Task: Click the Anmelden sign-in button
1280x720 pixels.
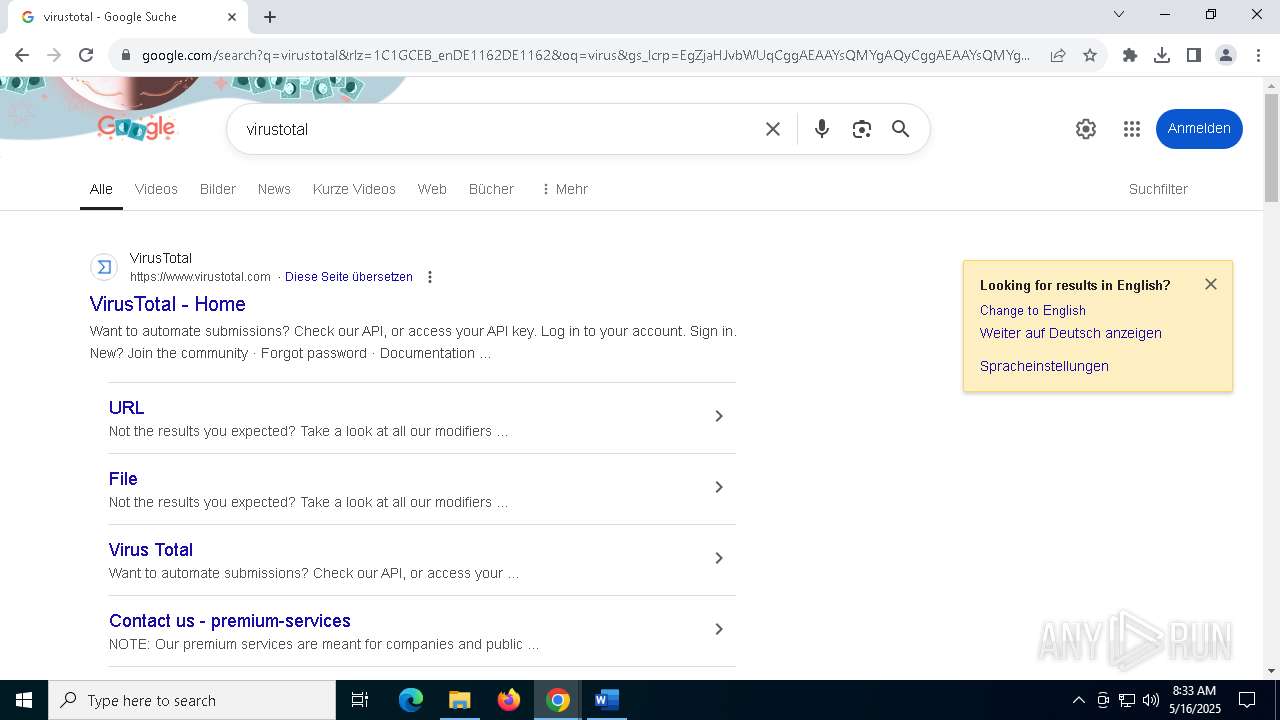Action: [1199, 128]
